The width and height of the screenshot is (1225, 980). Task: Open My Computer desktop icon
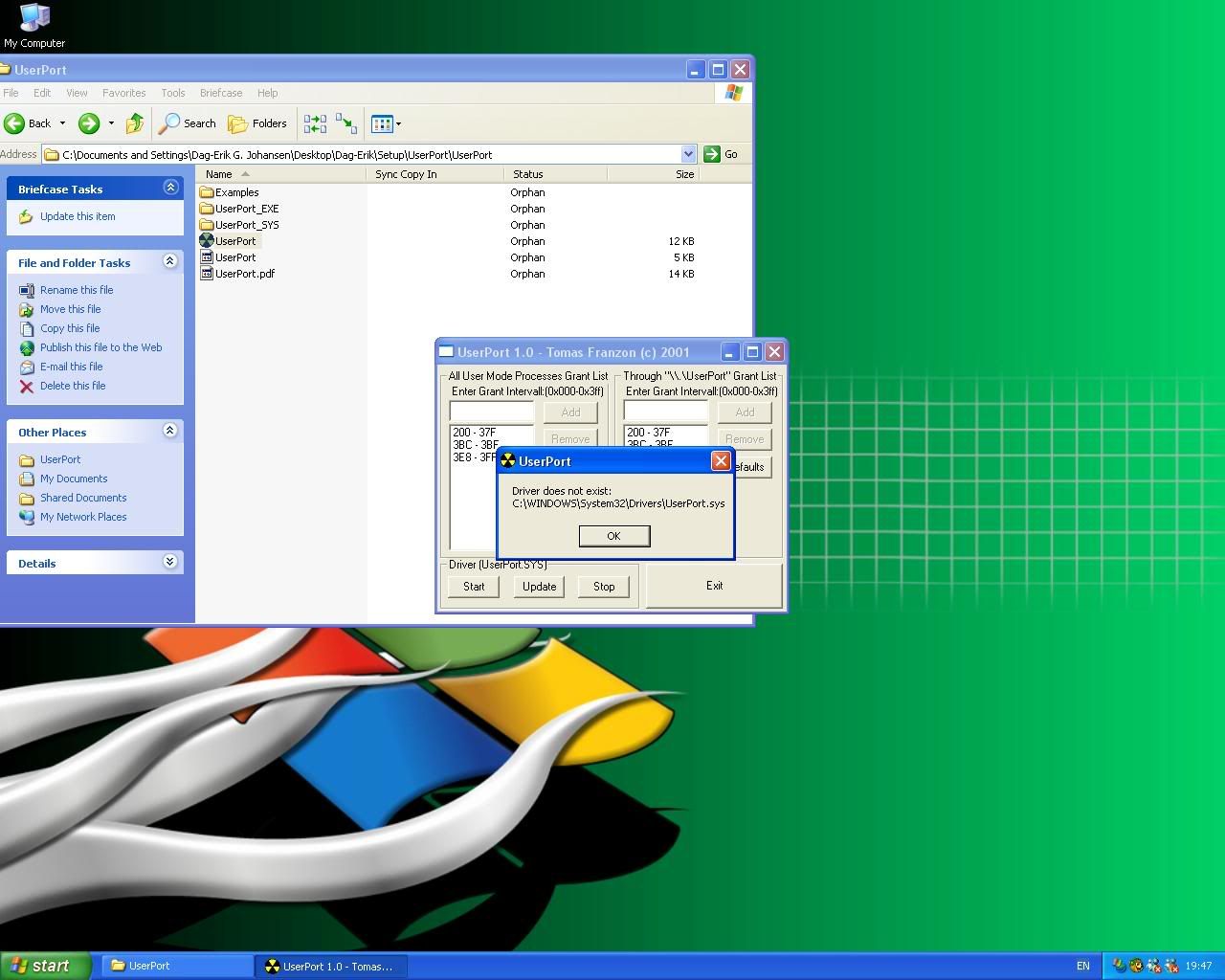34,25
